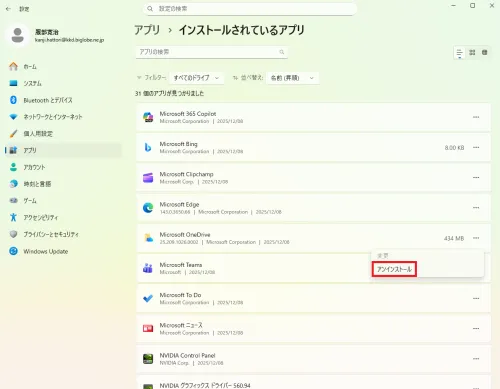Click the Microsoft 365 Copilot app icon
The width and height of the screenshot is (500, 389).
[148, 117]
